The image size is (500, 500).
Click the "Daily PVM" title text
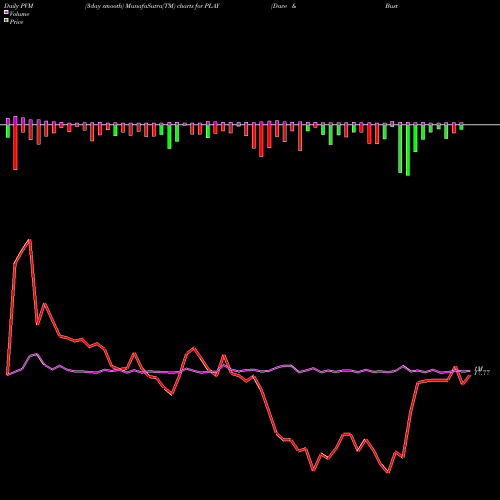pyautogui.click(x=19, y=6)
